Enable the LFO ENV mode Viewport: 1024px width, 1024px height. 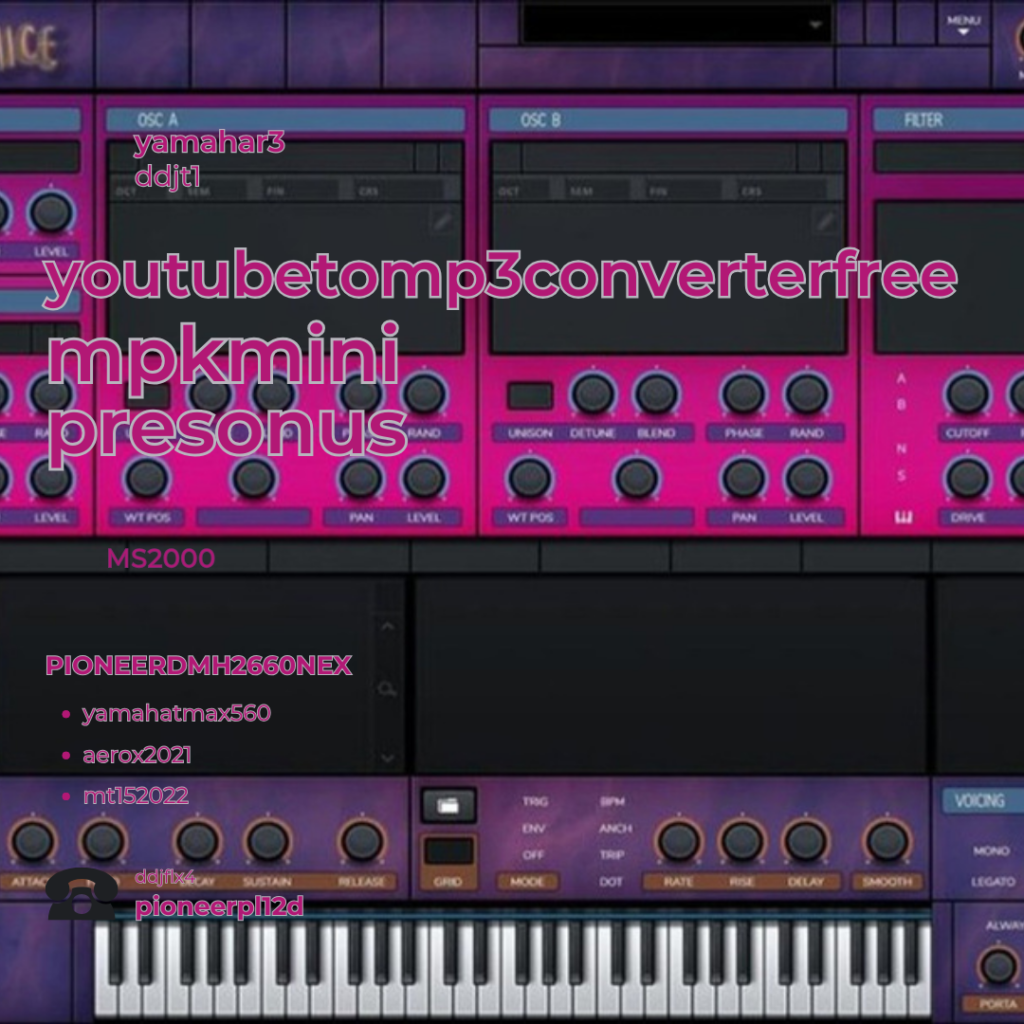(x=534, y=828)
